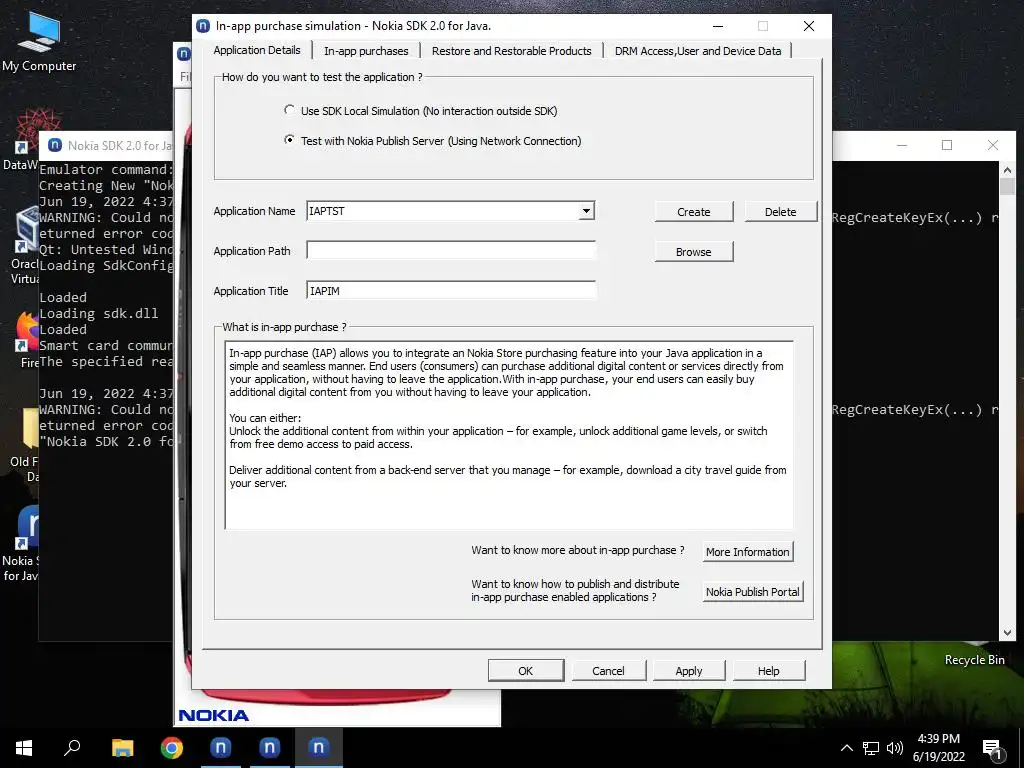The width and height of the screenshot is (1024, 768).
Task: Switch to second Nokia SDK taskbar window
Action: 269,748
